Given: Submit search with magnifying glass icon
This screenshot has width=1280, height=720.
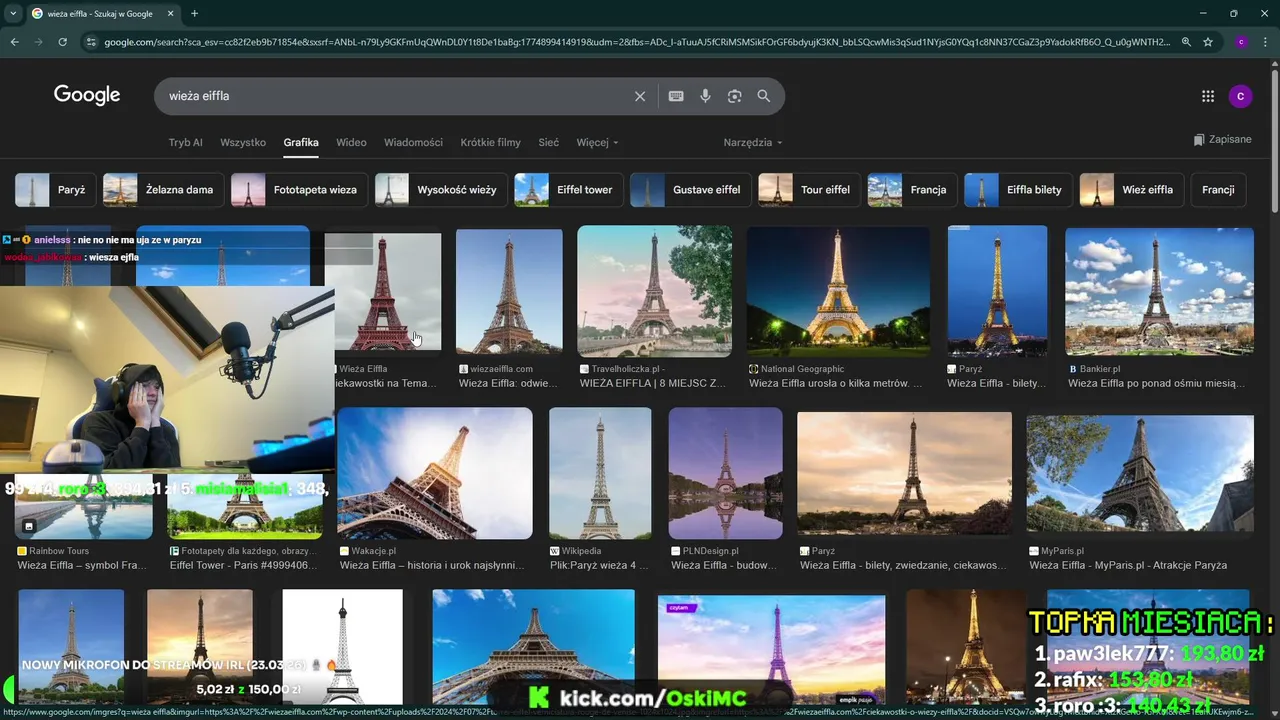Looking at the screenshot, I should coord(764,96).
